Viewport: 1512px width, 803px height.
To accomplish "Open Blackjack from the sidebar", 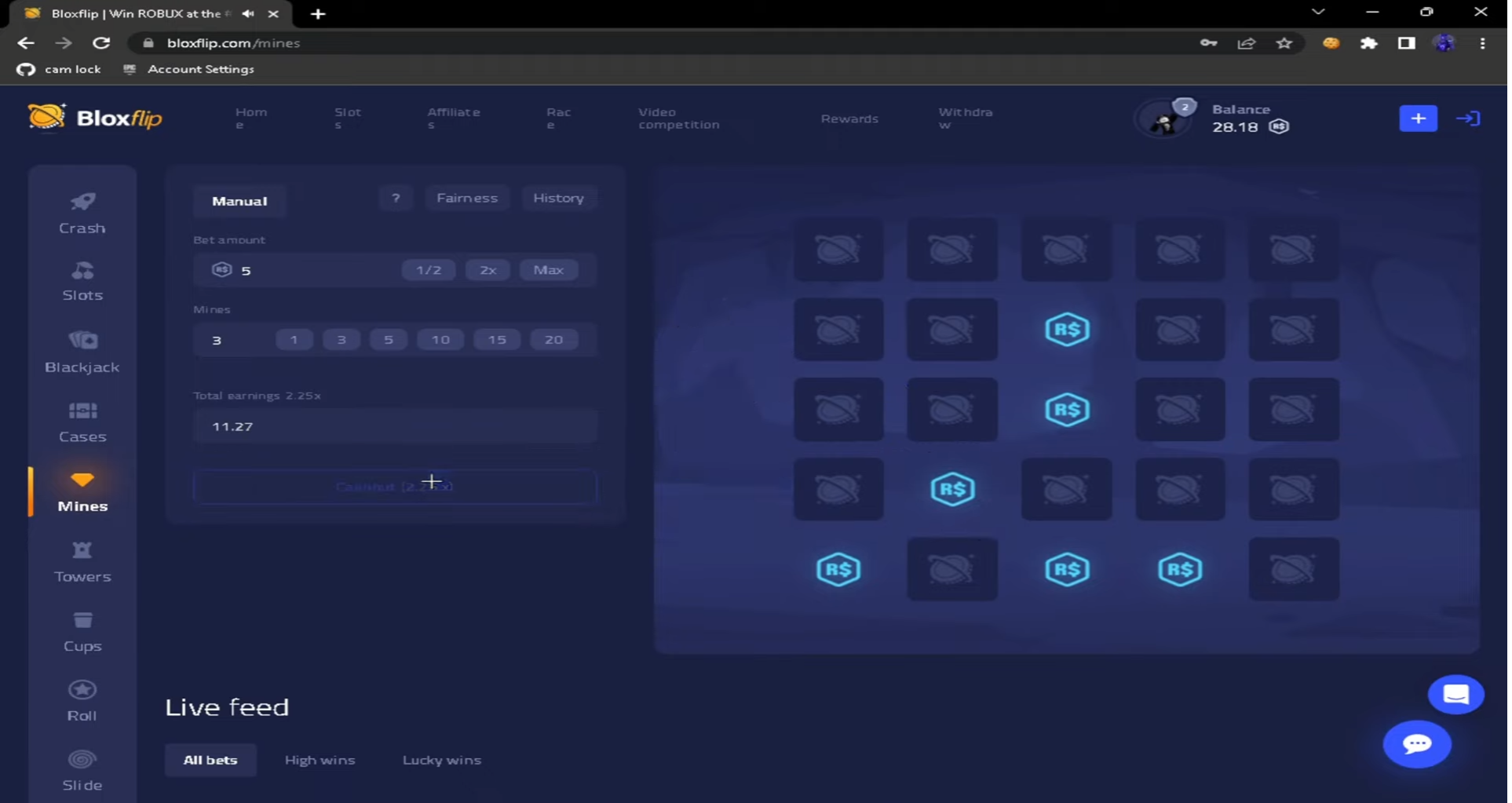I will tap(82, 351).
